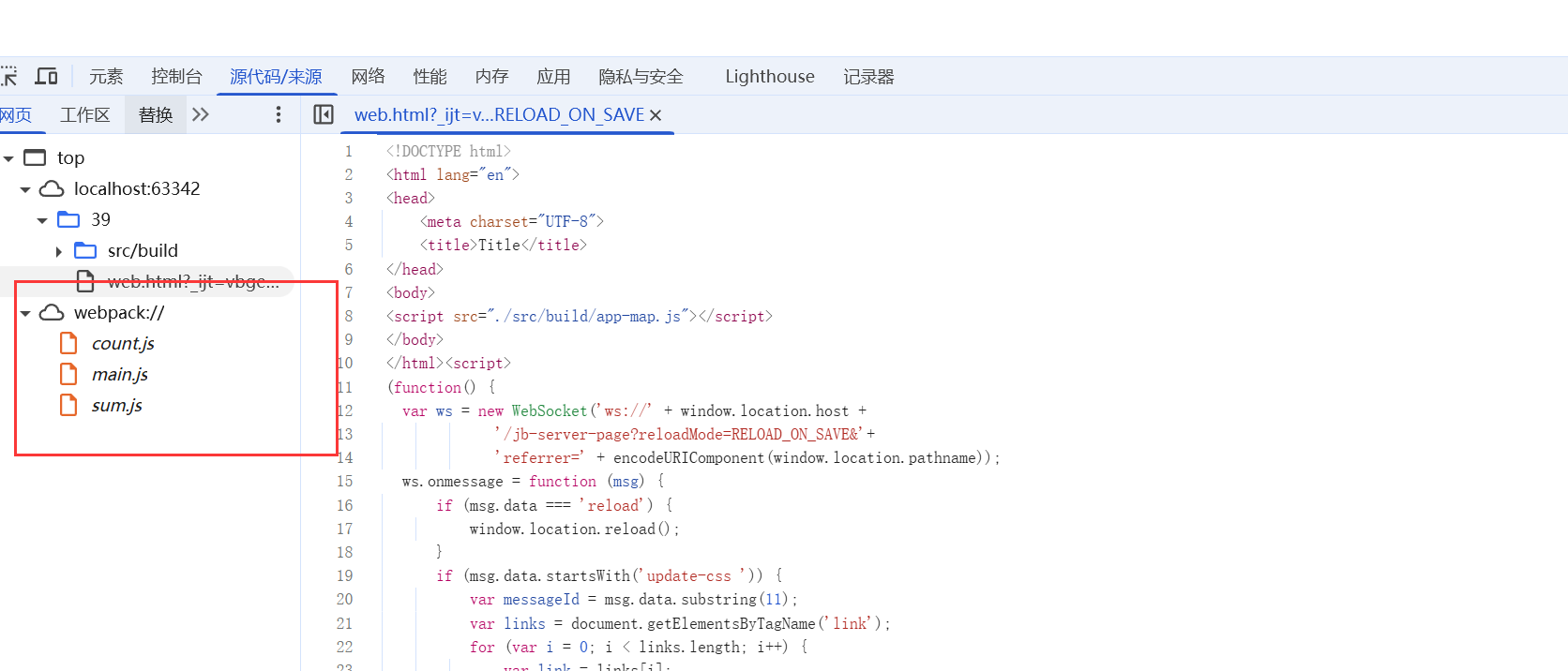
Task: Close the web.html editor tab
Action: point(656,115)
